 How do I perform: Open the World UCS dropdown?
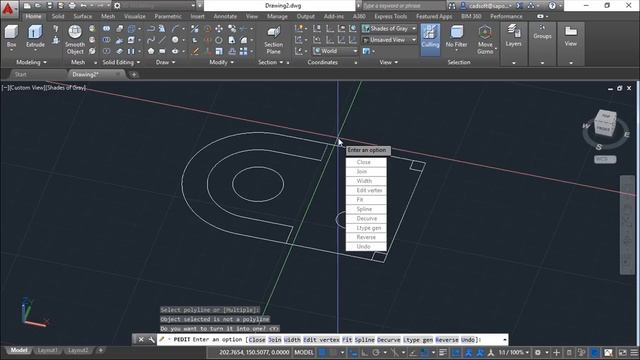click(x=336, y=51)
